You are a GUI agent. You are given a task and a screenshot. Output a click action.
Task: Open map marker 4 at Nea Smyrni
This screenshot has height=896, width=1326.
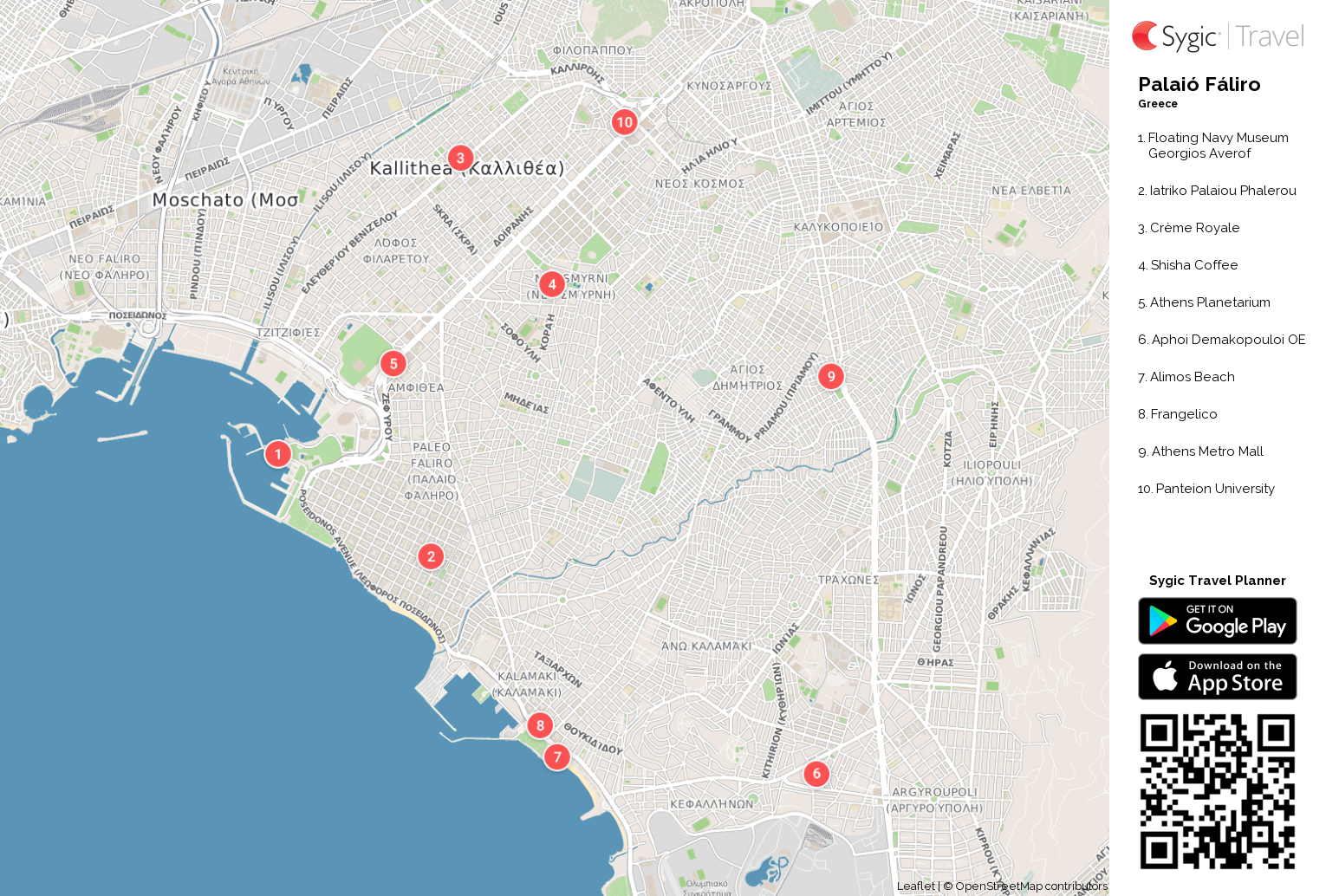[x=552, y=283]
